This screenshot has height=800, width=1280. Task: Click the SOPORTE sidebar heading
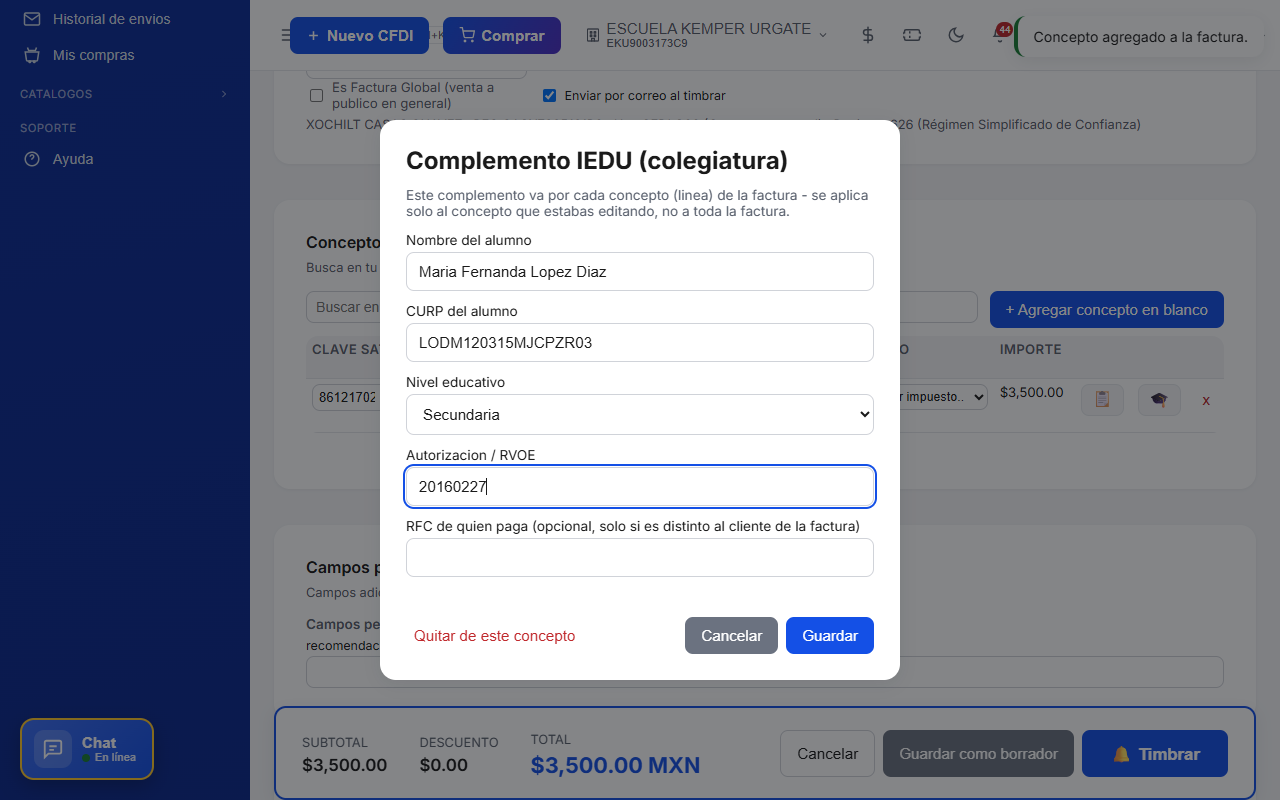click(48, 128)
